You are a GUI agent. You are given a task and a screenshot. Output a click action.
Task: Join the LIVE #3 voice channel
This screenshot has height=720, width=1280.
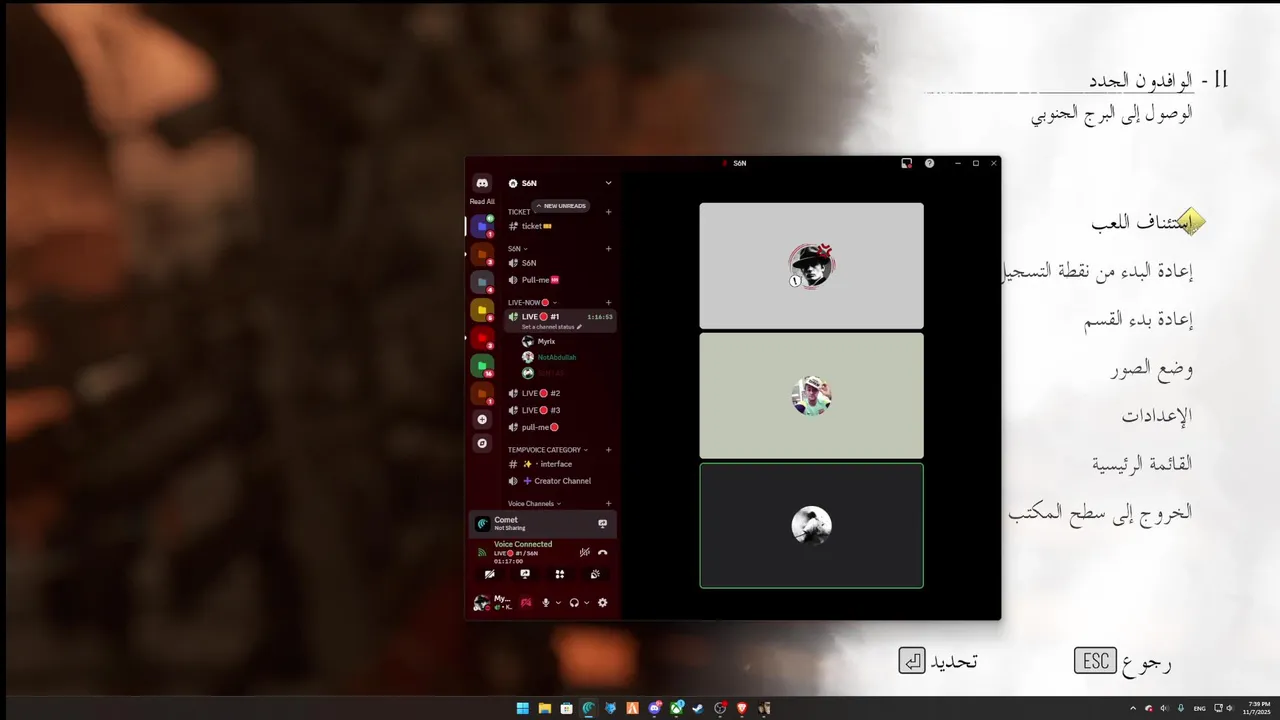[x=561, y=410]
